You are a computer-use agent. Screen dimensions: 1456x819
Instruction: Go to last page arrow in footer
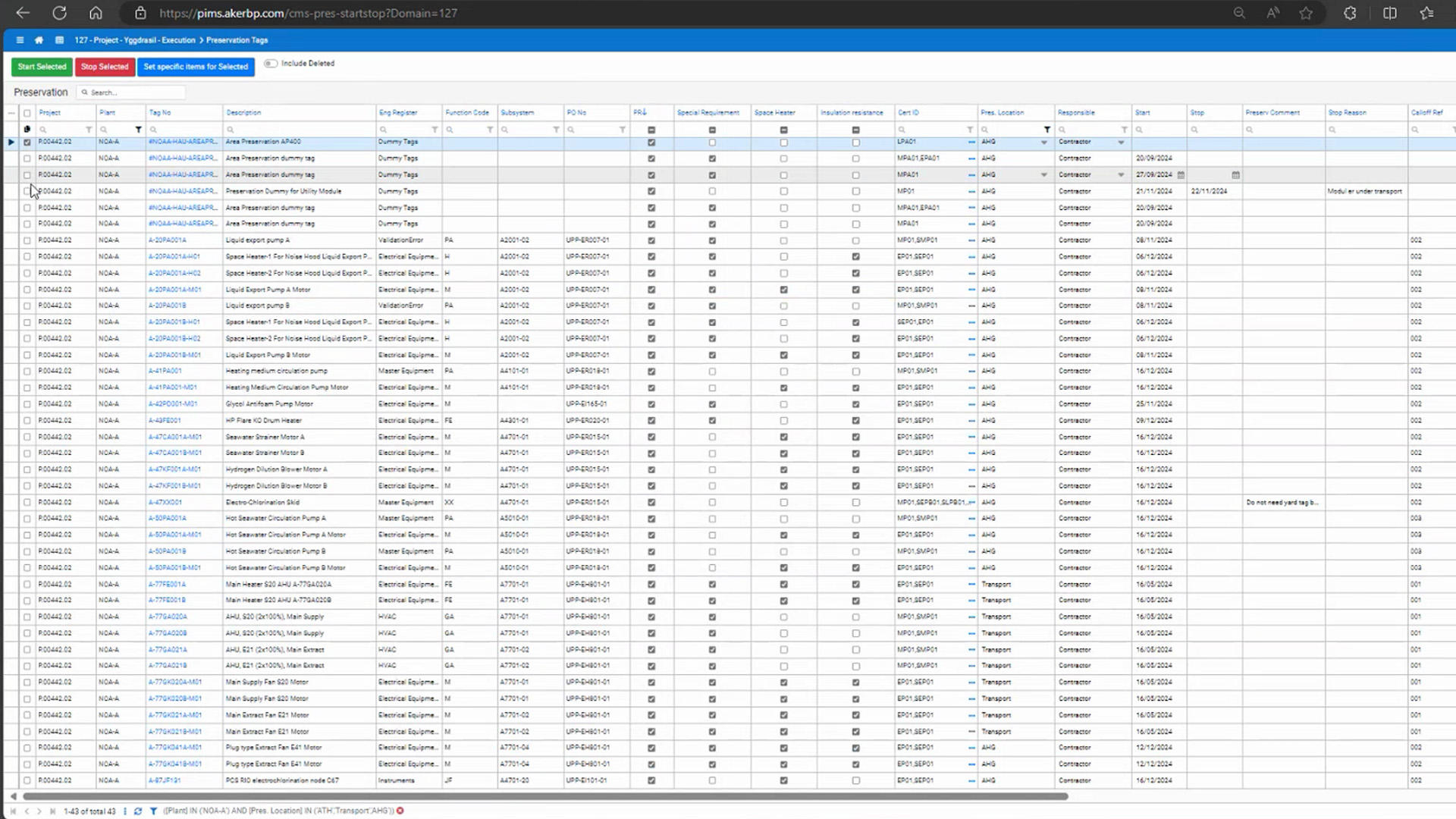[52, 811]
